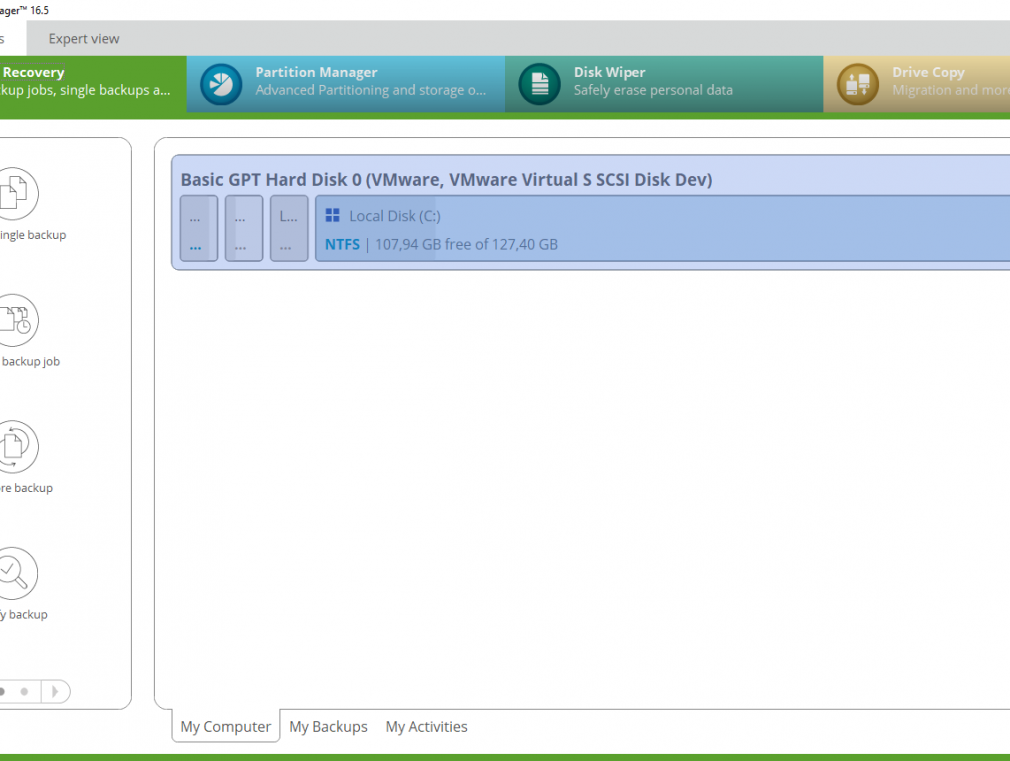Click the Windows logo on Local Disk (C:)
Viewport: 1010px width, 761px height.
point(332,215)
